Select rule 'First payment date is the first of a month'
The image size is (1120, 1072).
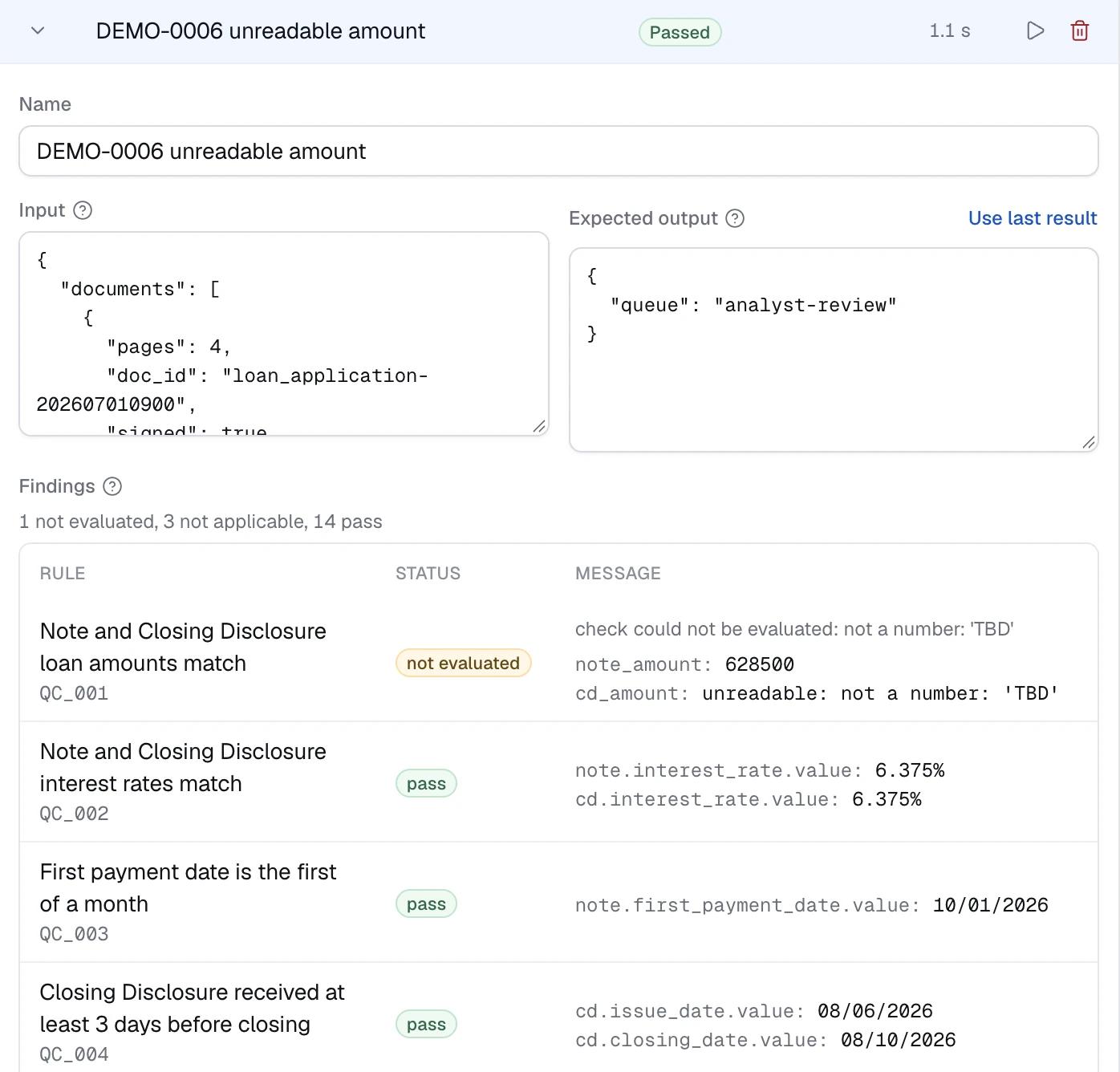click(x=189, y=887)
